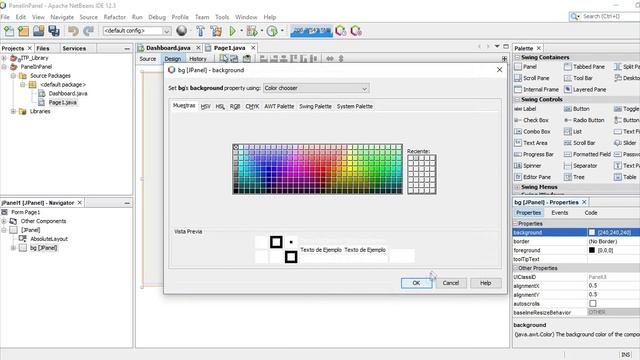Viewport: 640px width, 360px height.
Task: Select Layered Pane in Palette
Action: pyautogui.click(x=585, y=89)
